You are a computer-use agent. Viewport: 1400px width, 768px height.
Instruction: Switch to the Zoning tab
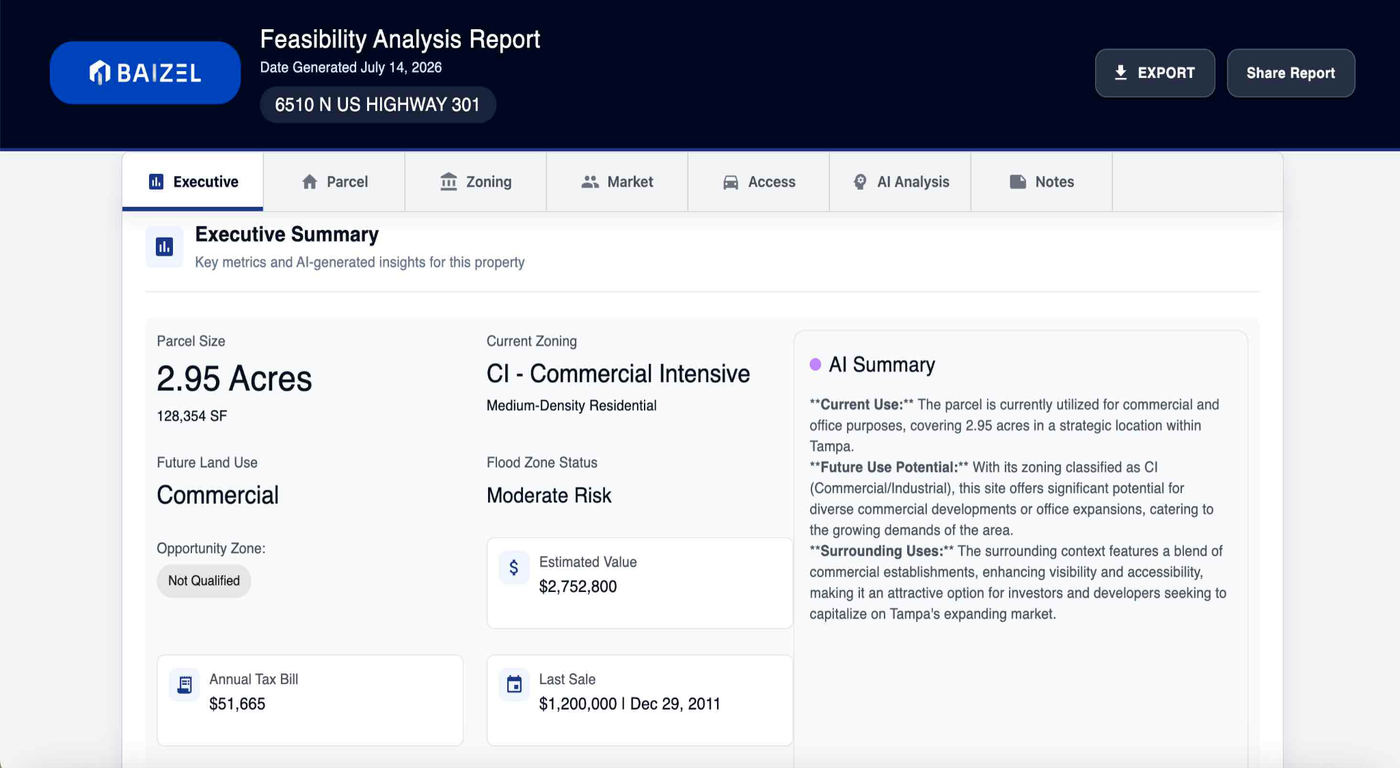point(476,182)
